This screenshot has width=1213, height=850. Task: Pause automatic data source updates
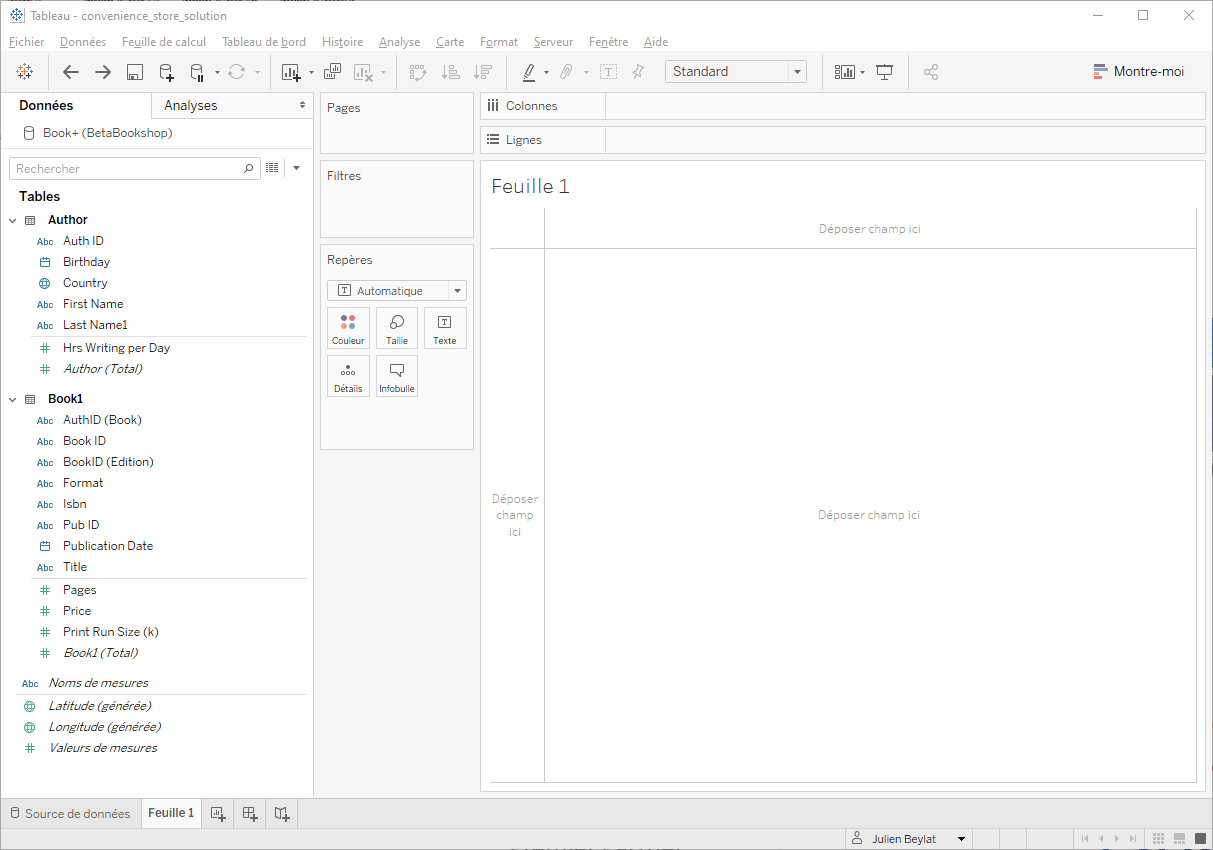197,72
